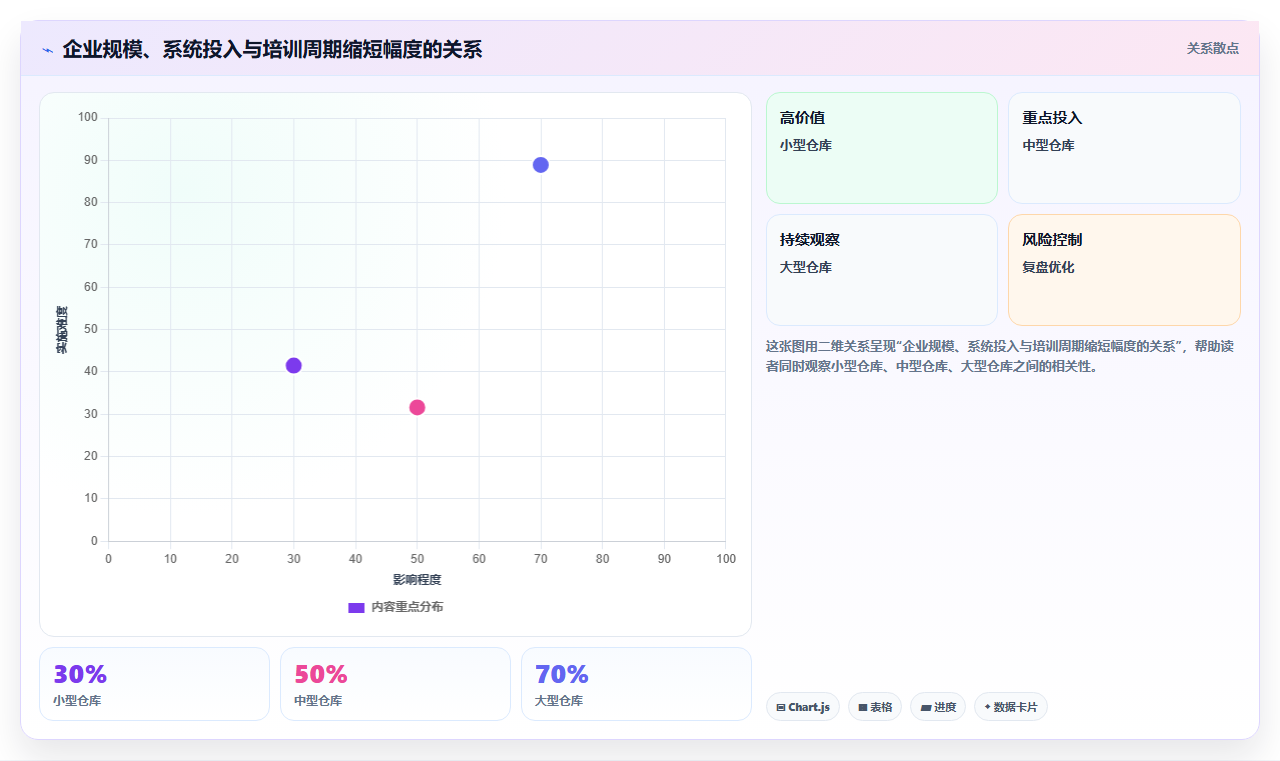The image size is (1280, 761).
Task: Click 中型仓库 under 重点投入
Action: coord(1048,145)
